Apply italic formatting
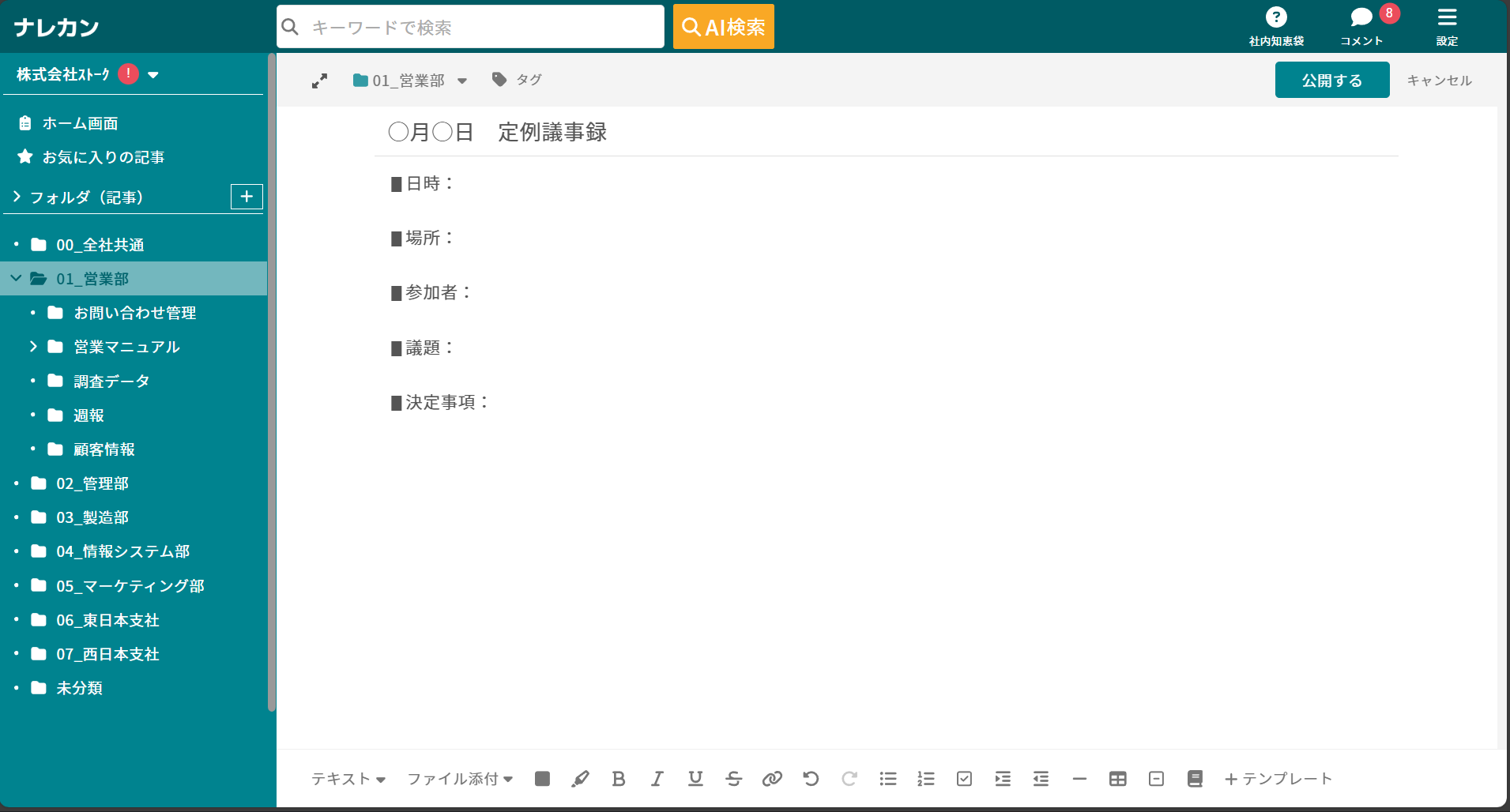 (x=657, y=779)
